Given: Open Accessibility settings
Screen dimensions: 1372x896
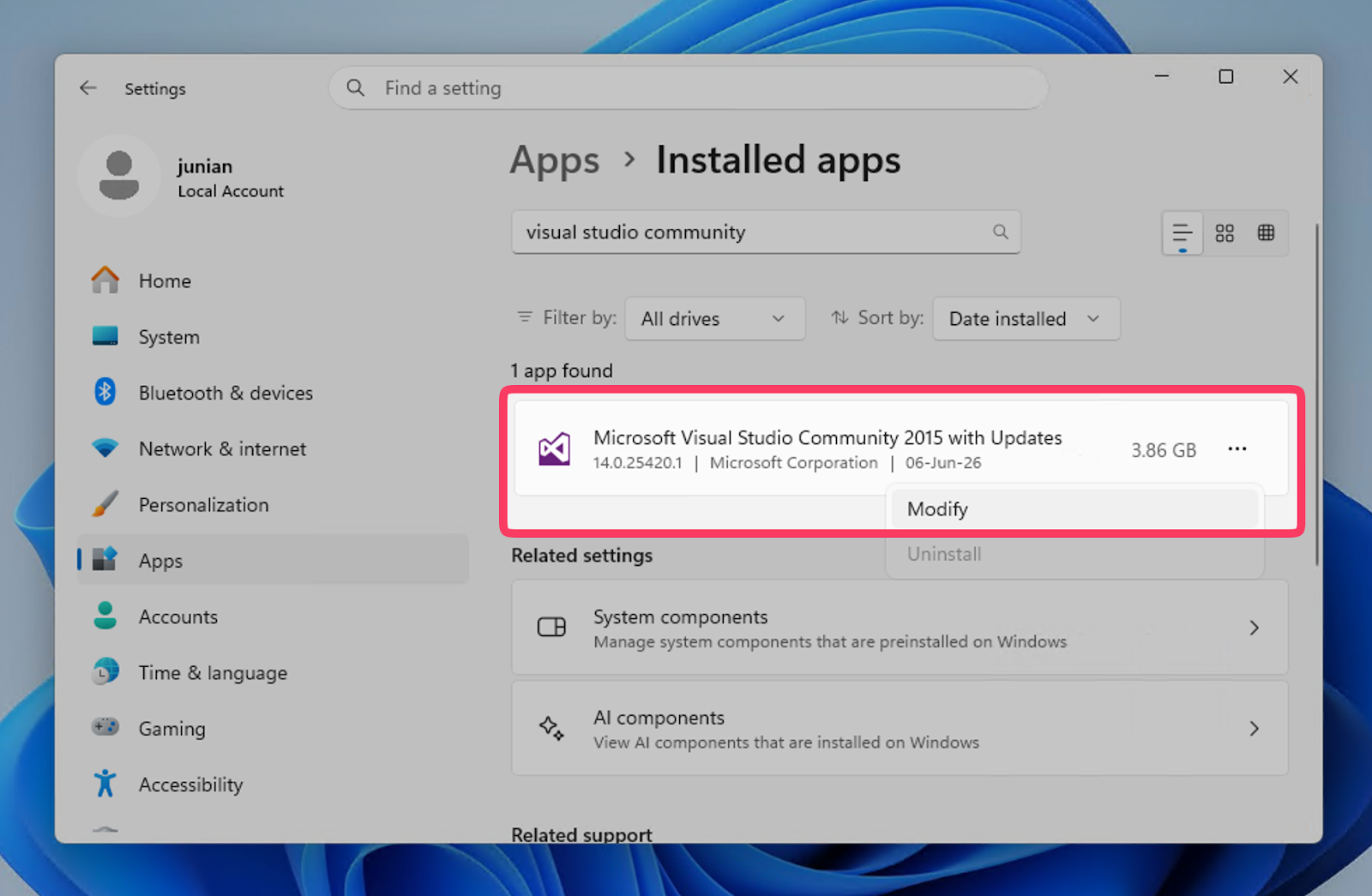Looking at the screenshot, I should (273, 784).
